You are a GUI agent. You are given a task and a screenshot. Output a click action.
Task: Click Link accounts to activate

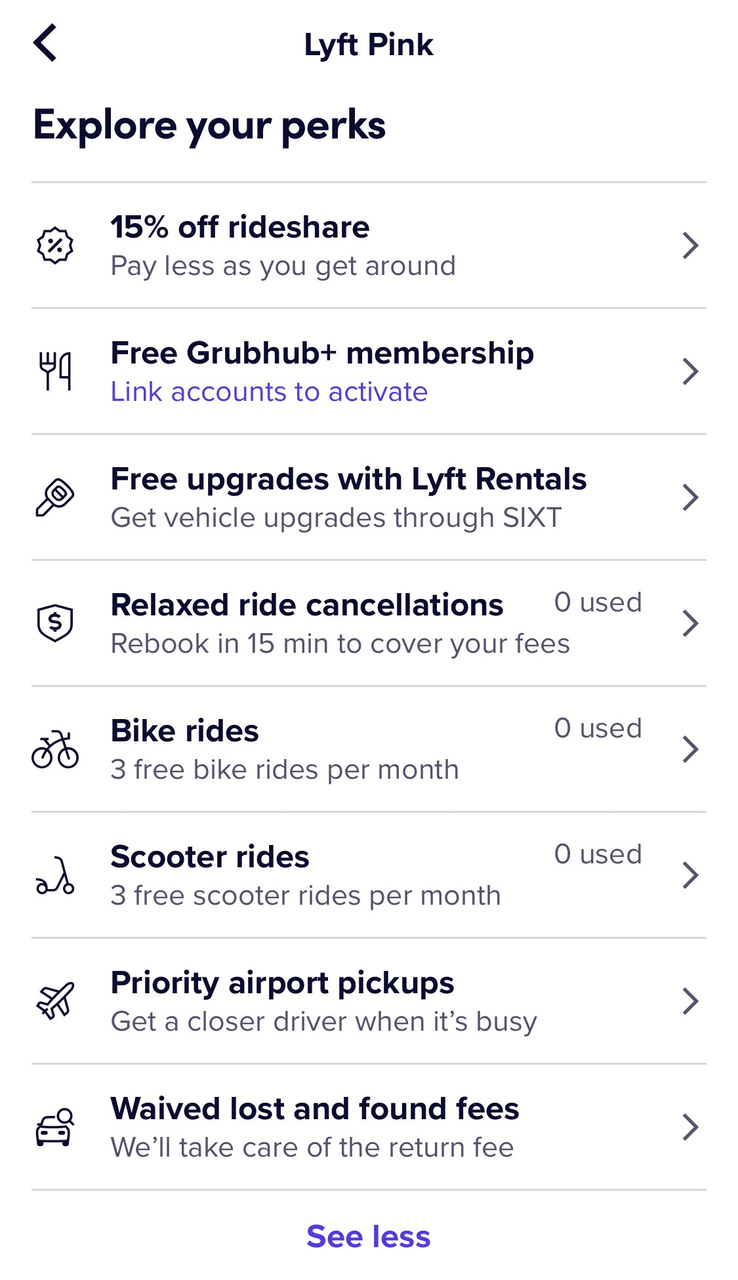pos(269,391)
